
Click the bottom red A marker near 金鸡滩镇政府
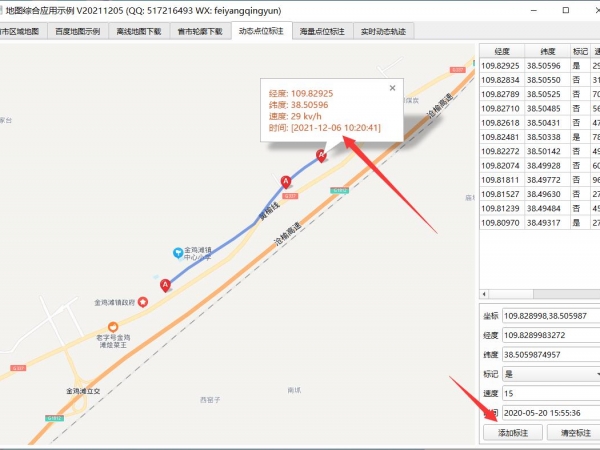(x=165, y=285)
